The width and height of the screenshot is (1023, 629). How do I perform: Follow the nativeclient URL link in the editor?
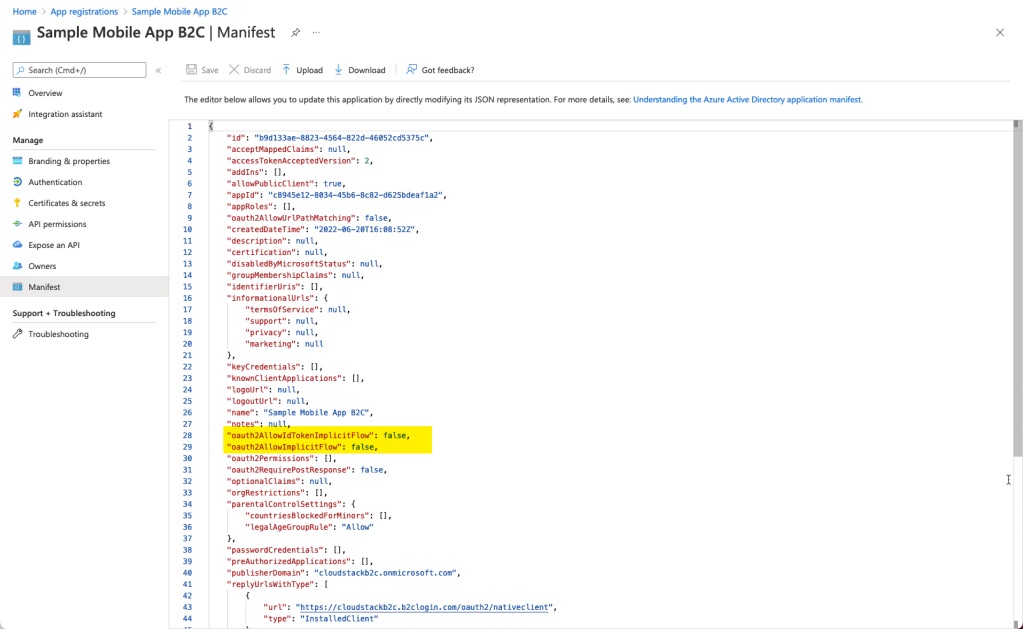pos(424,607)
